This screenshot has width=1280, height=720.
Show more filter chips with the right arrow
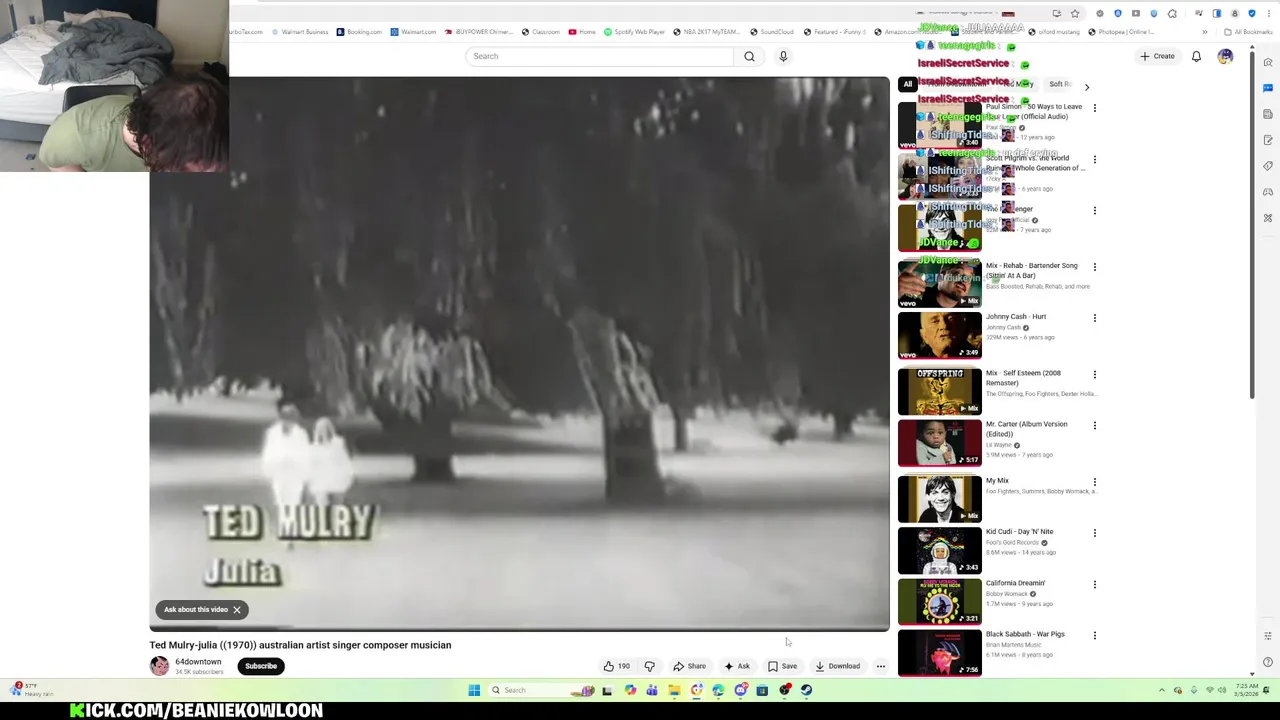click(x=1087, y=87)
